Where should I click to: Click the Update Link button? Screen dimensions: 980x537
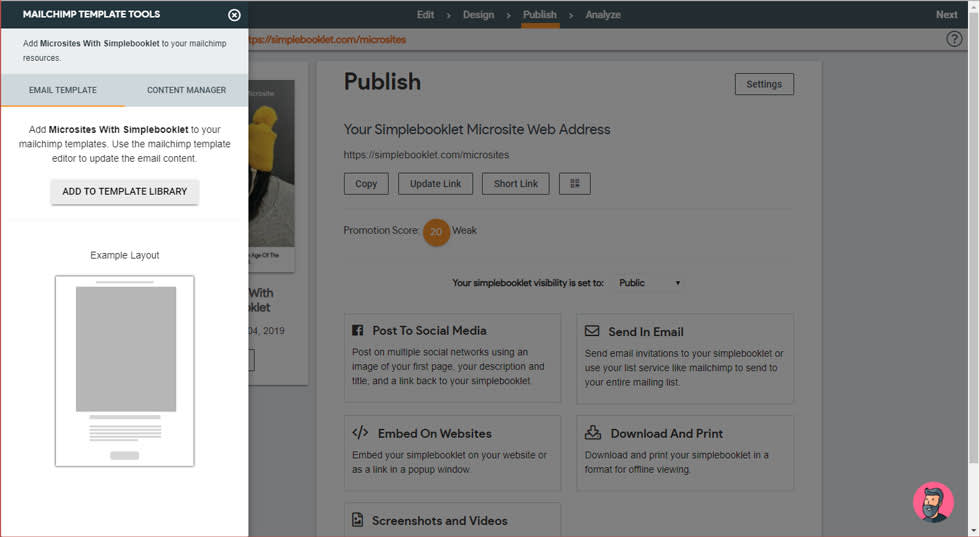coord(435,184)
